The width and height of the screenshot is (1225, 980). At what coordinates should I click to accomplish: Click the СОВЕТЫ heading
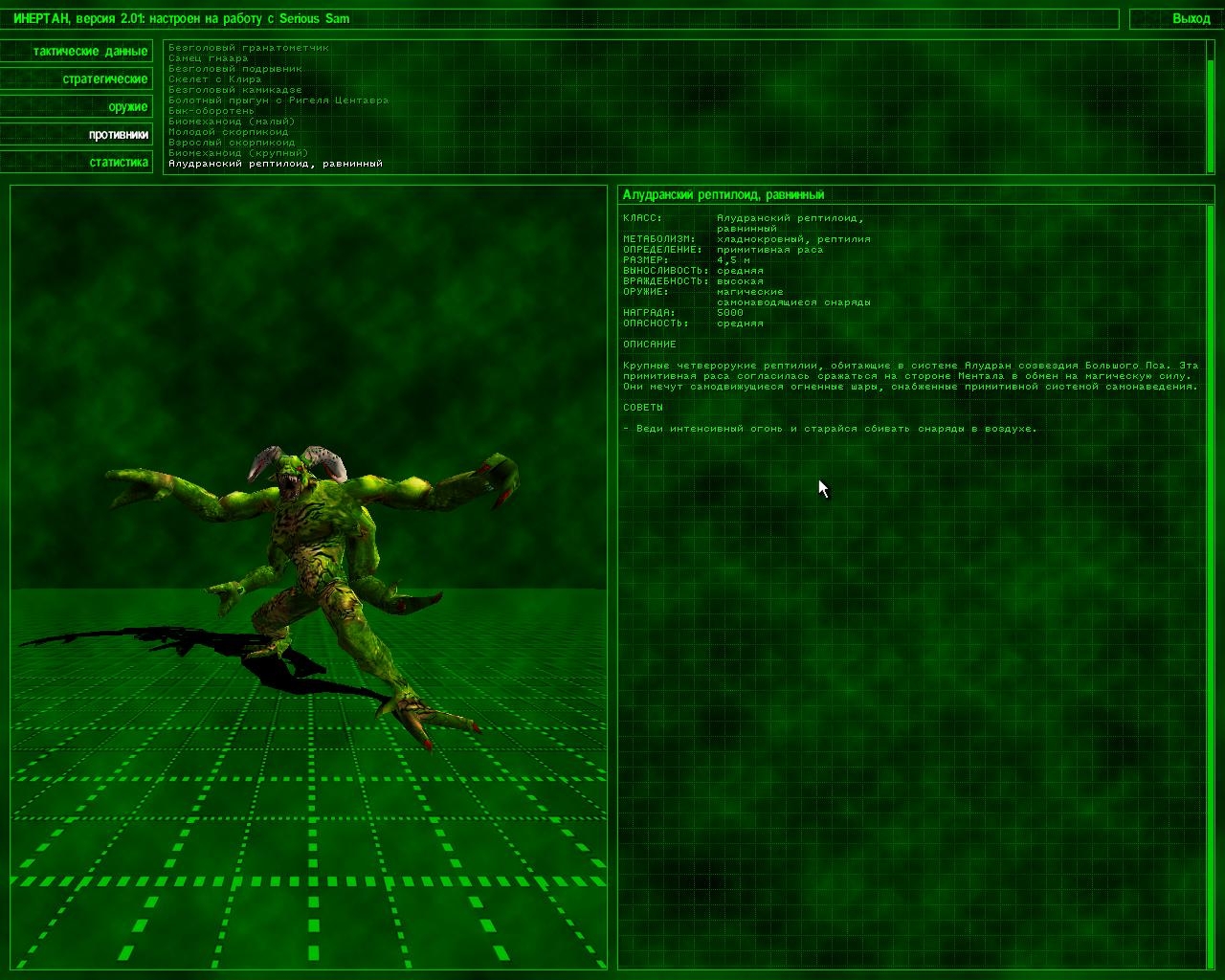pyautogui.click(x=643, y=407)
